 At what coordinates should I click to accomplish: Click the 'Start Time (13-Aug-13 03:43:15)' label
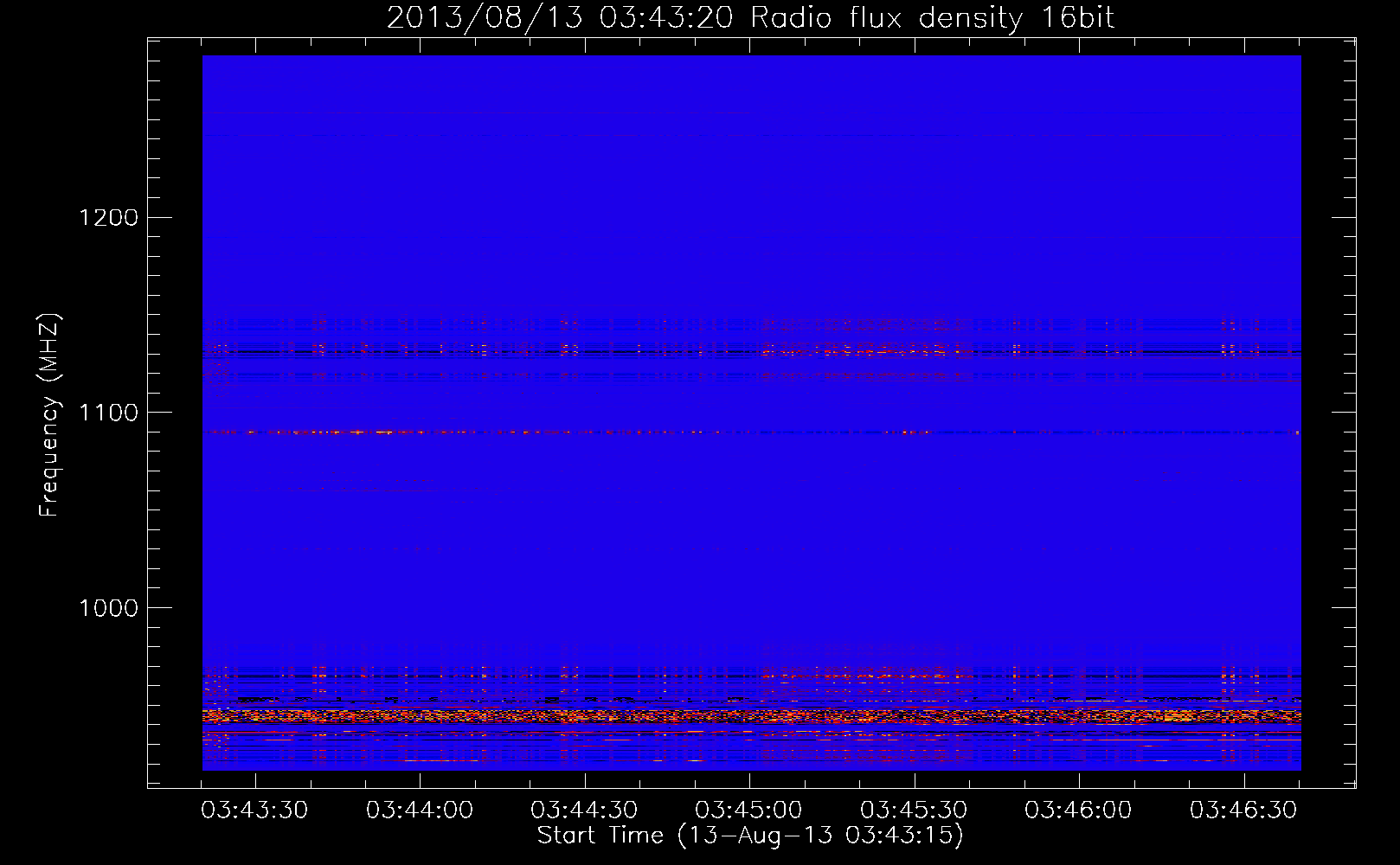point(750,836)
